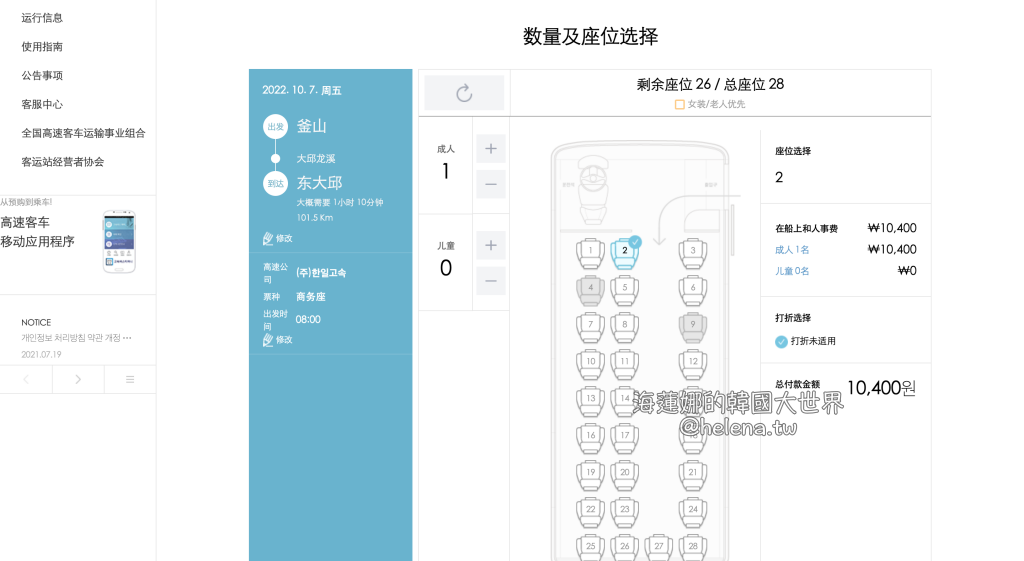This screenshot has width=1024, height=561.
Task: Choose seat number 21
Action: click(693, 472)
